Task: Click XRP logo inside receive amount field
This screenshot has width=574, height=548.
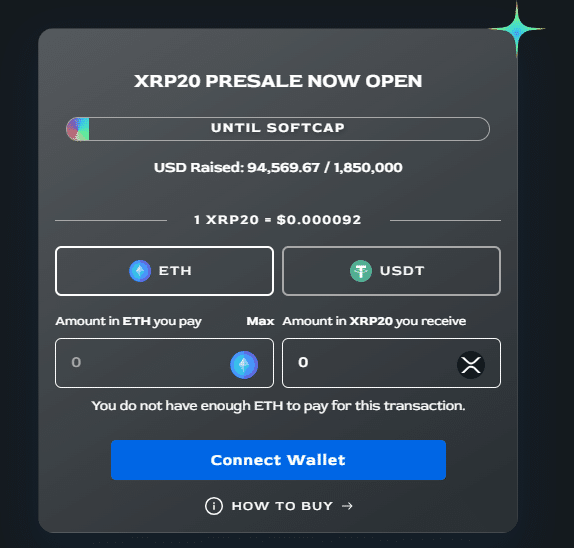Action: coord(471,365)
